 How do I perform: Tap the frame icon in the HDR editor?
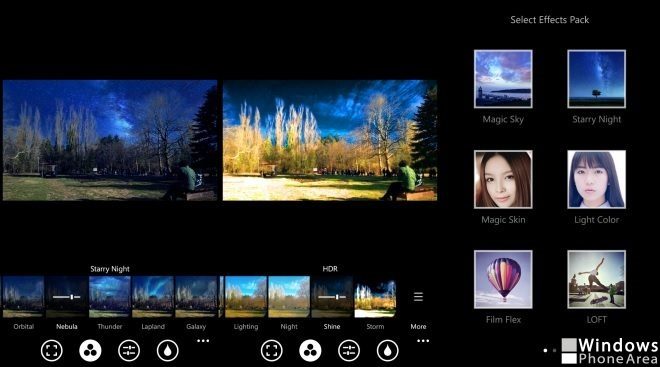[x=271, y=351]
